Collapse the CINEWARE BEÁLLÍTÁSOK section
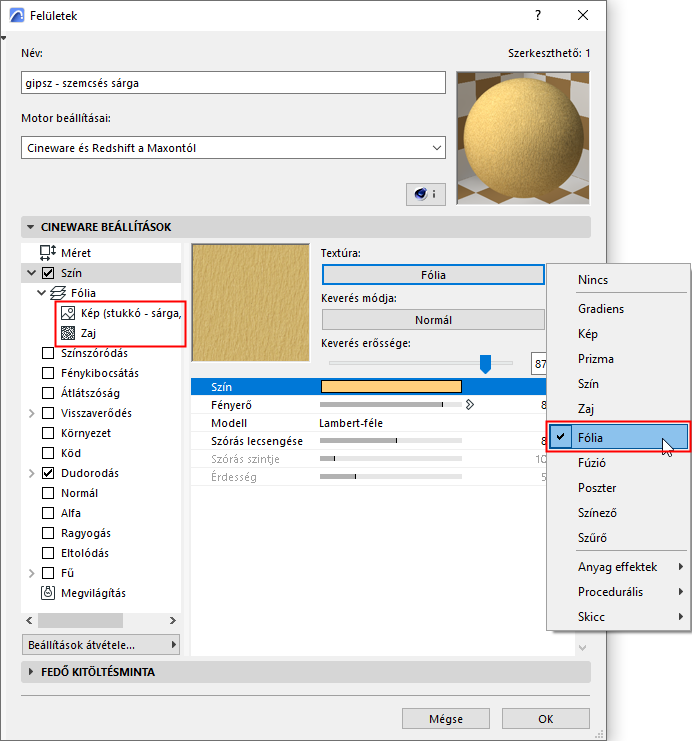This screenshot has height=741, width=692. click(x=31, y=227)
